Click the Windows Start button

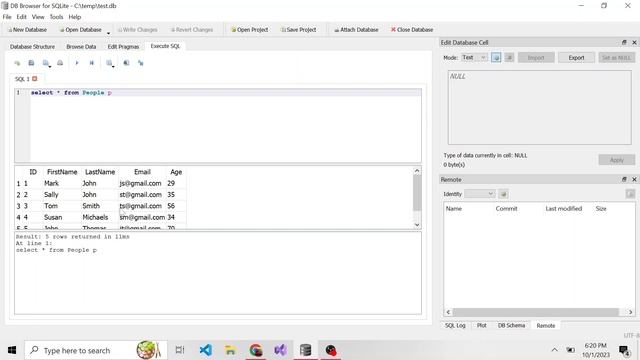(12, 350)
